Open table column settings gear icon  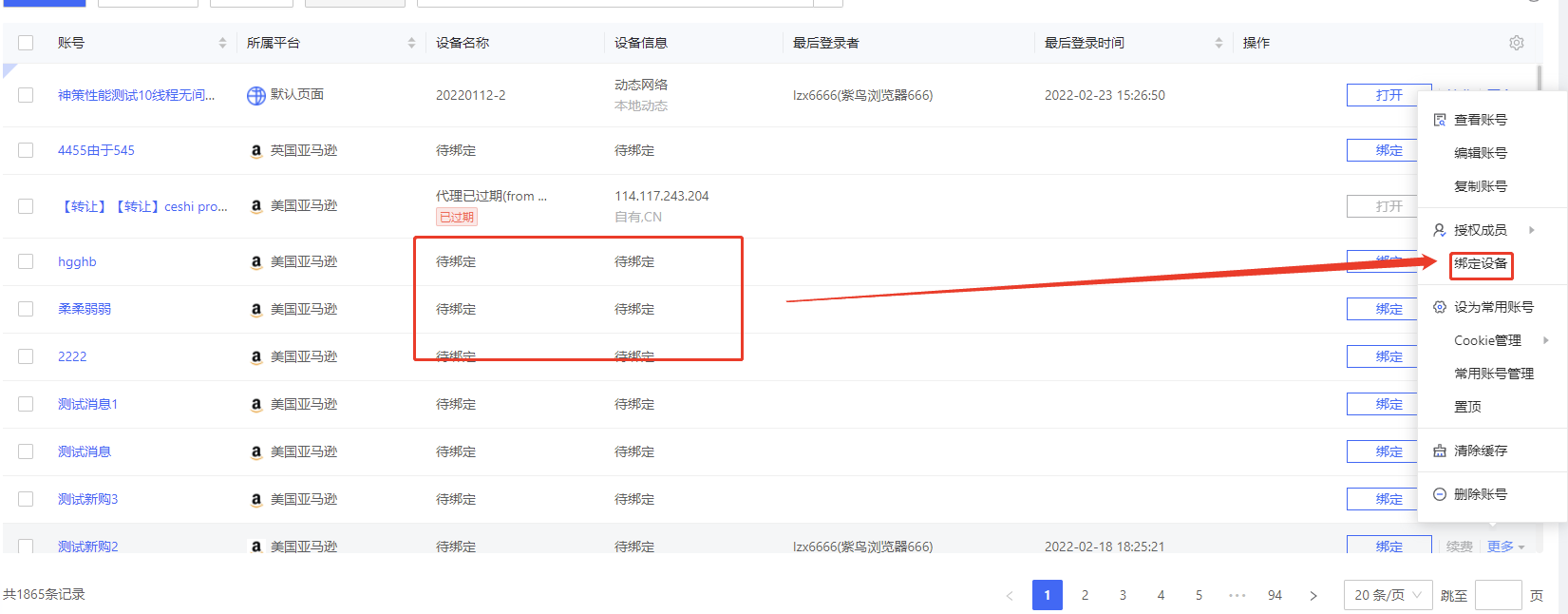[1516, 43]
